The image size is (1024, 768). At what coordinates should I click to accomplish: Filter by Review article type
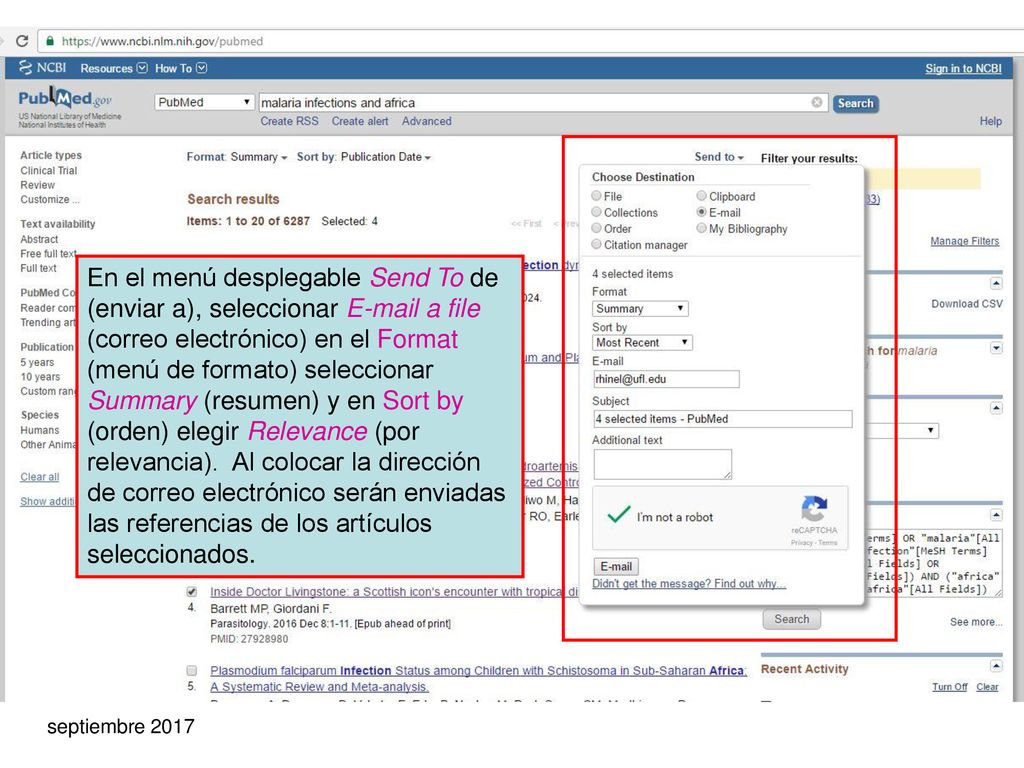pos(37,185)
